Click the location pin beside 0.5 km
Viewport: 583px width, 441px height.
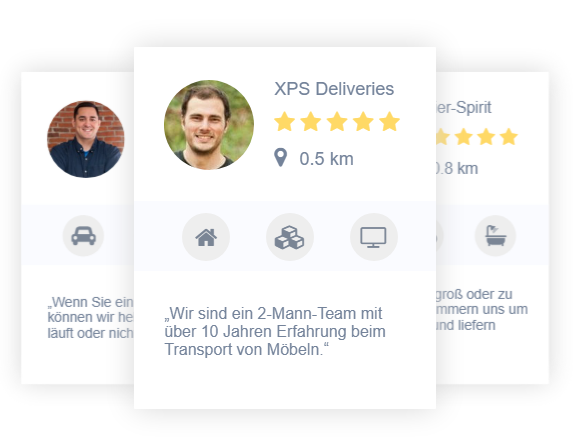pos(281,158)
